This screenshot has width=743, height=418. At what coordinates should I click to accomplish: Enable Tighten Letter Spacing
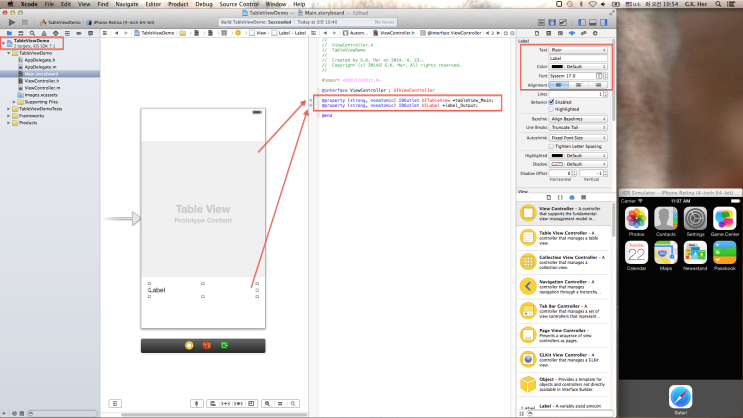tap(552, 146)
